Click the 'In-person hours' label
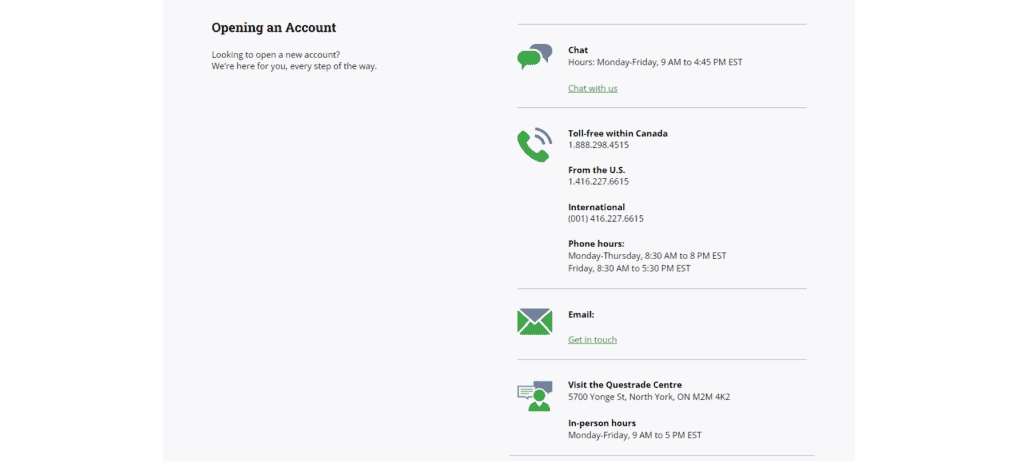This screenshot has width=1024, height=461. point(601,423)
